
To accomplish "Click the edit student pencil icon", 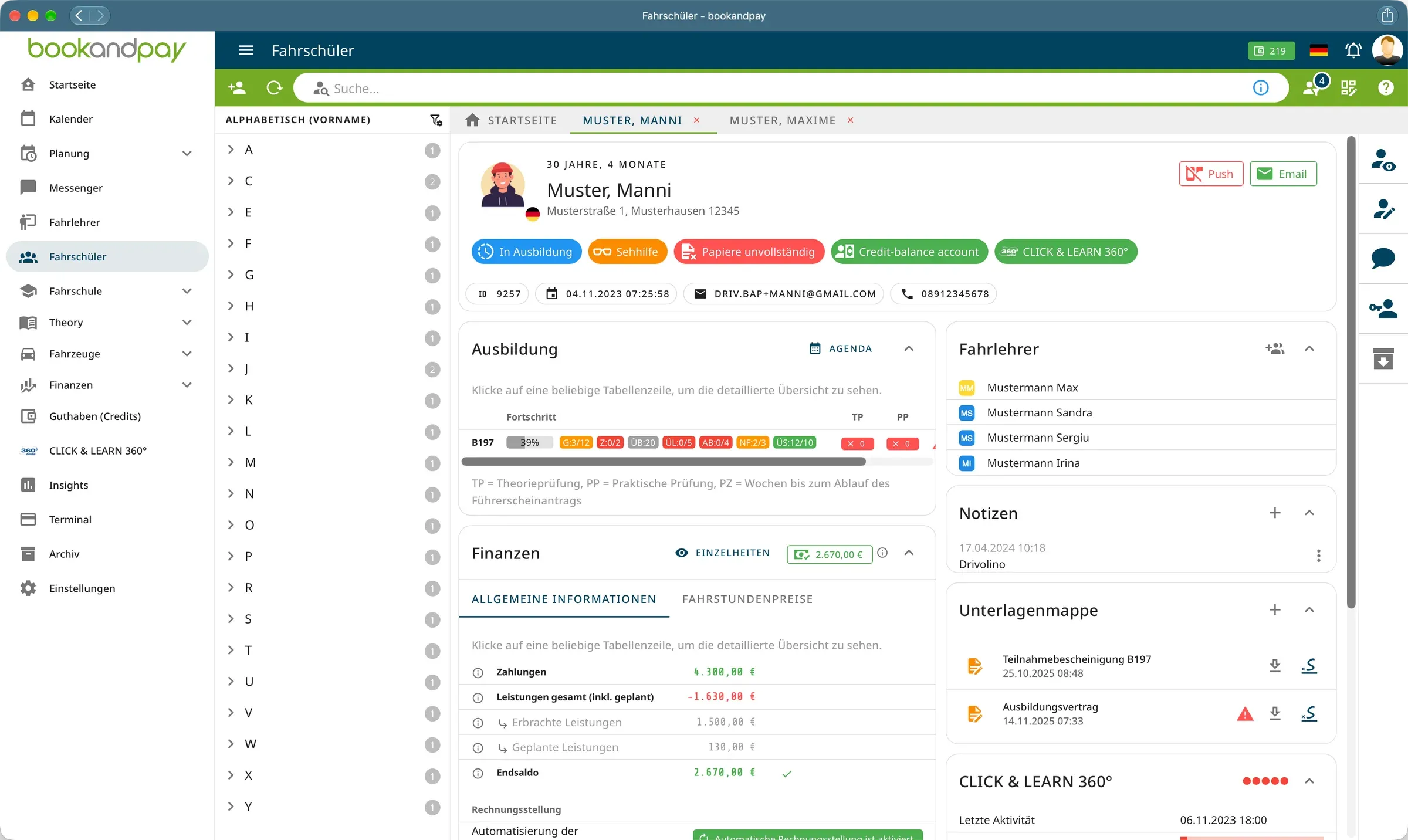I will pos(1383,209).
